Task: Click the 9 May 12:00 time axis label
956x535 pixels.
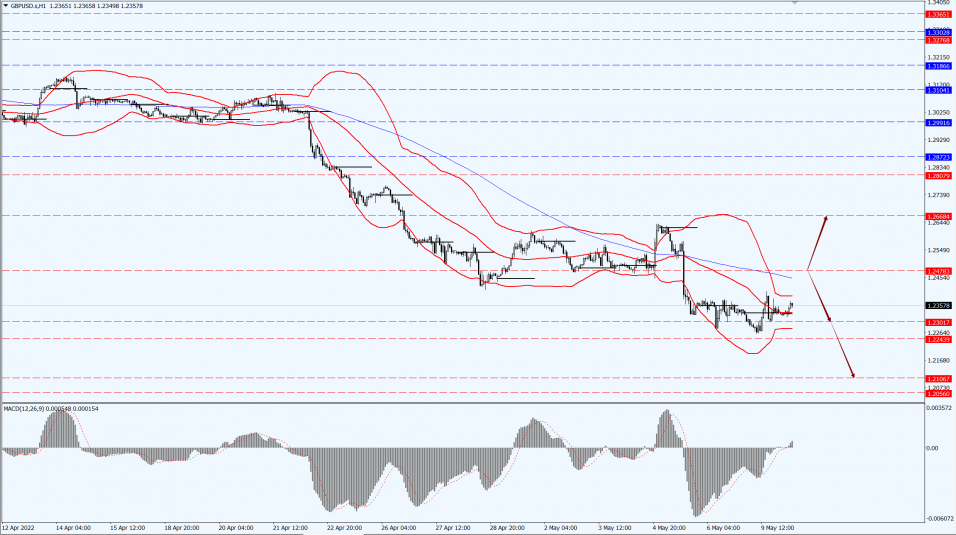Action: click(x=777, y=528)
